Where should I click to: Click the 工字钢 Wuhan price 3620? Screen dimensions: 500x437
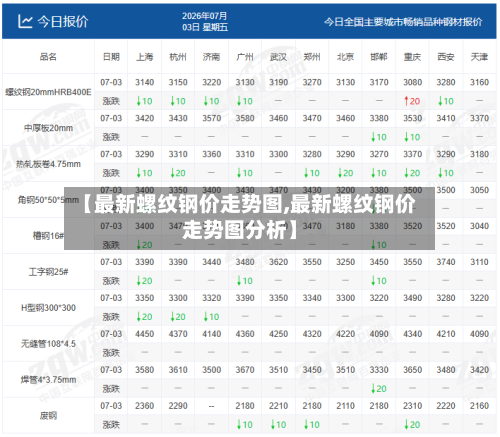278,262
